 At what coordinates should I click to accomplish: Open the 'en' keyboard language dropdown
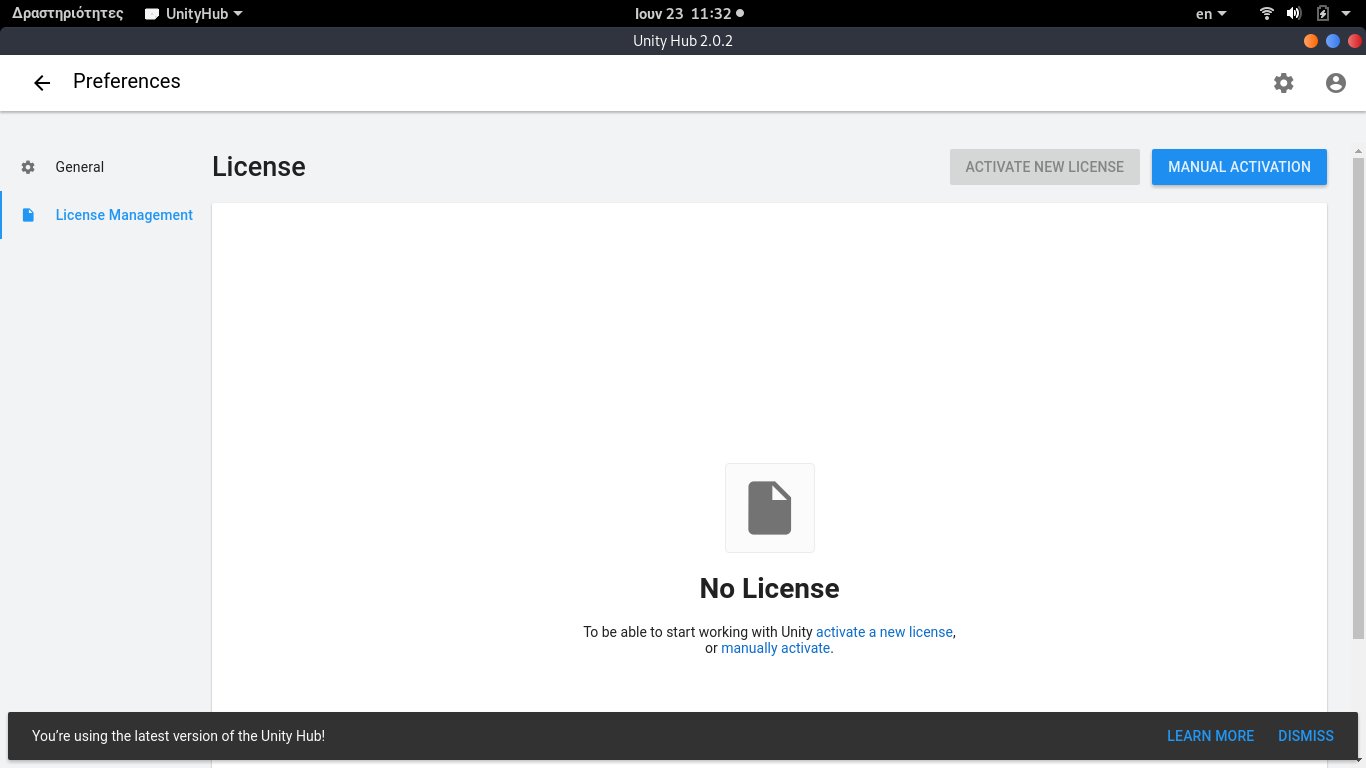coord(1211,14)
